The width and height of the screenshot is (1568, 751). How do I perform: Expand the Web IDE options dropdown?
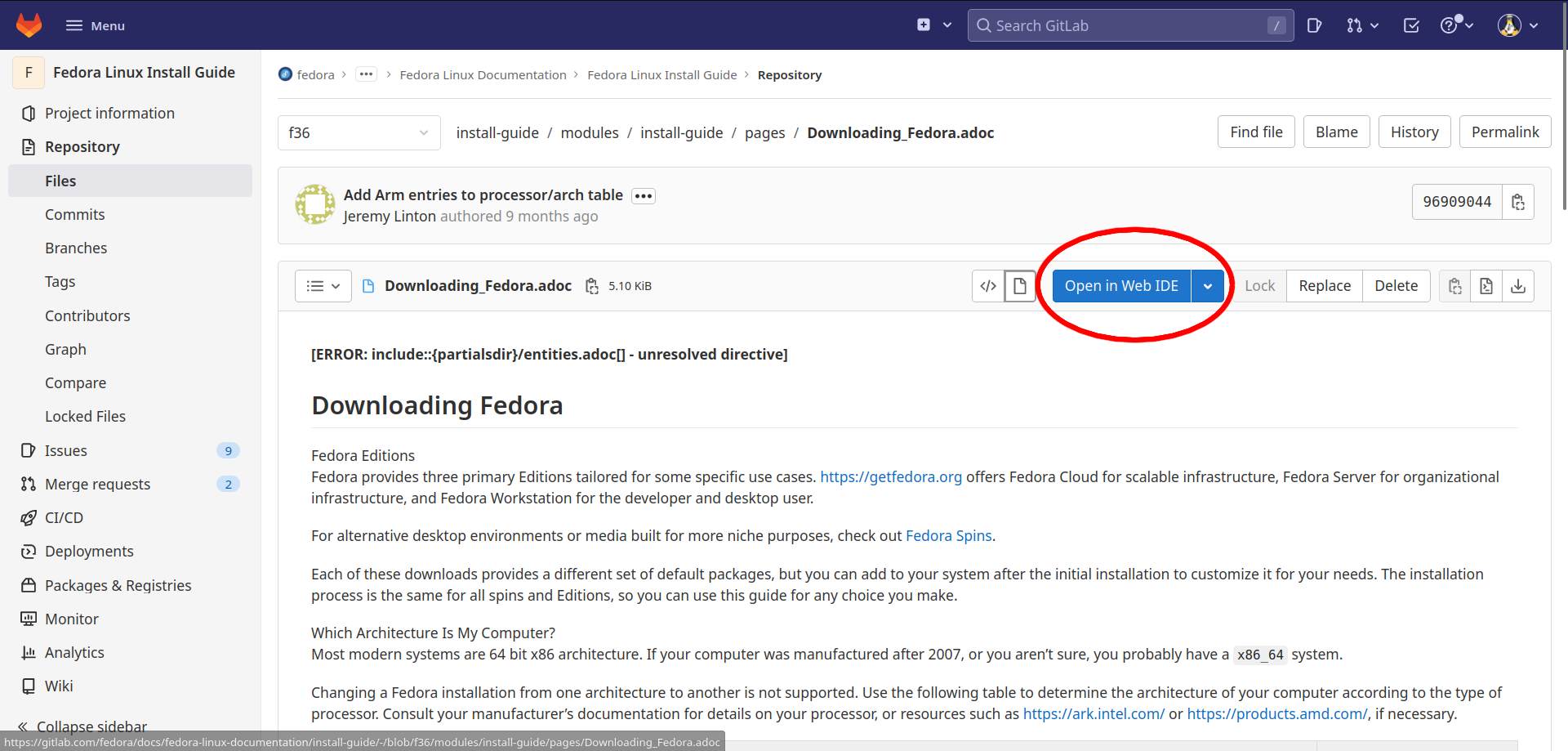(x=1208, y=286)
